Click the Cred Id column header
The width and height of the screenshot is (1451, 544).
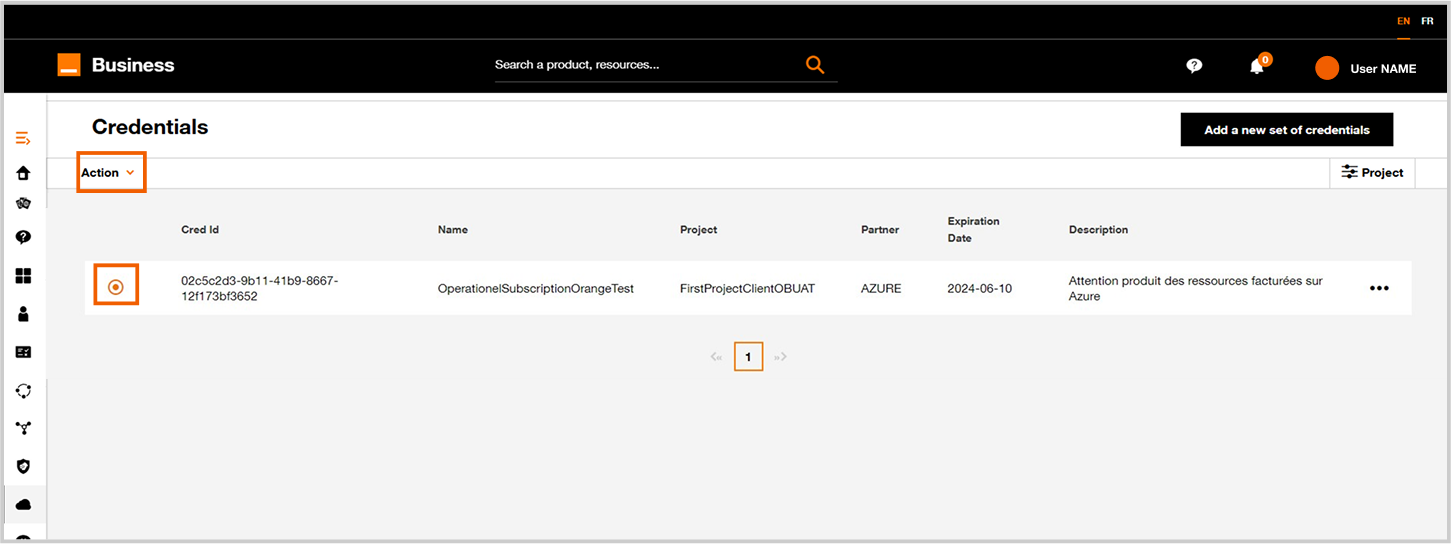(200, 230)
